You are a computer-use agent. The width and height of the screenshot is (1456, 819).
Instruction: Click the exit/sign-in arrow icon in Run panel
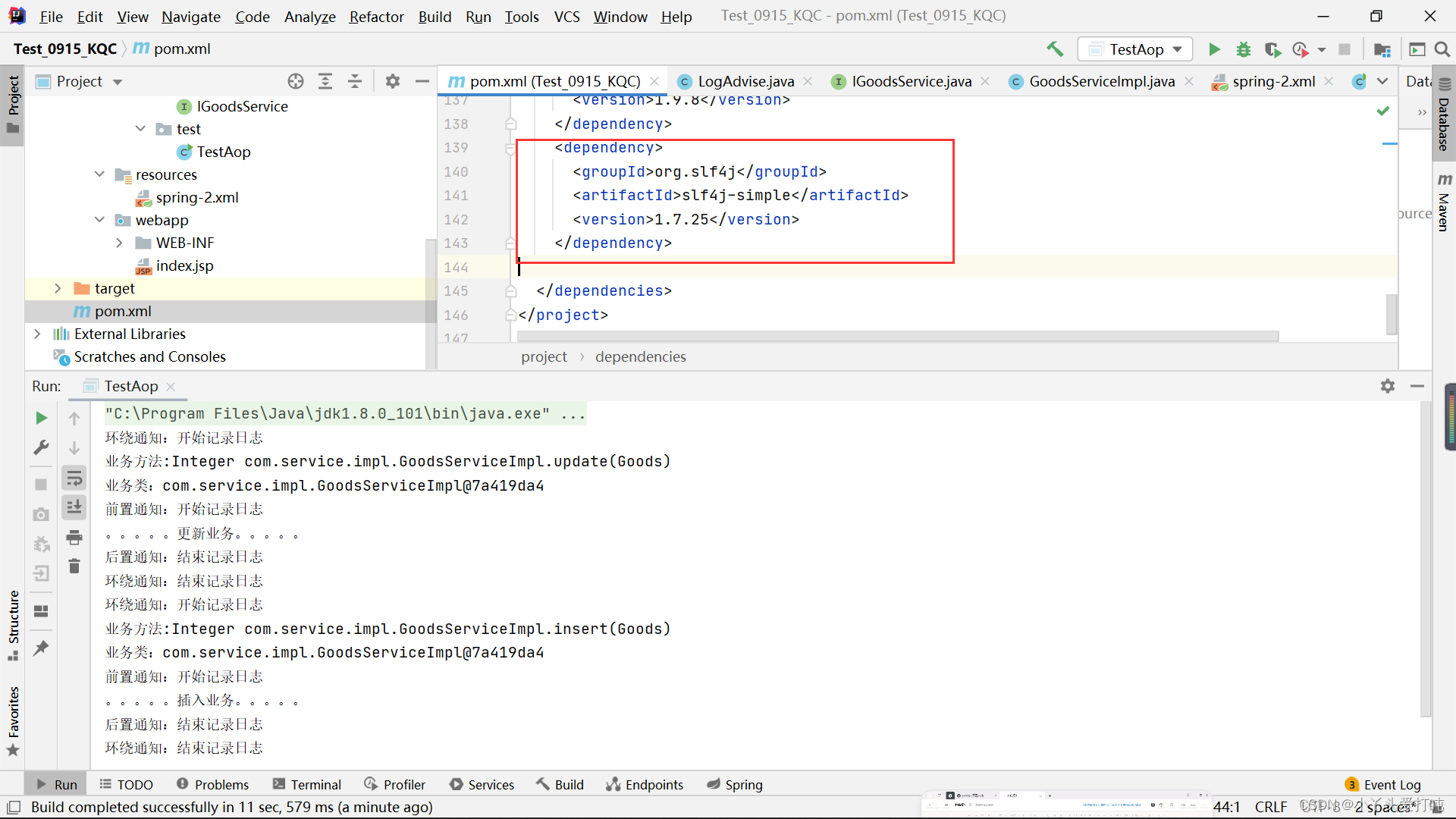coord(42,574)
